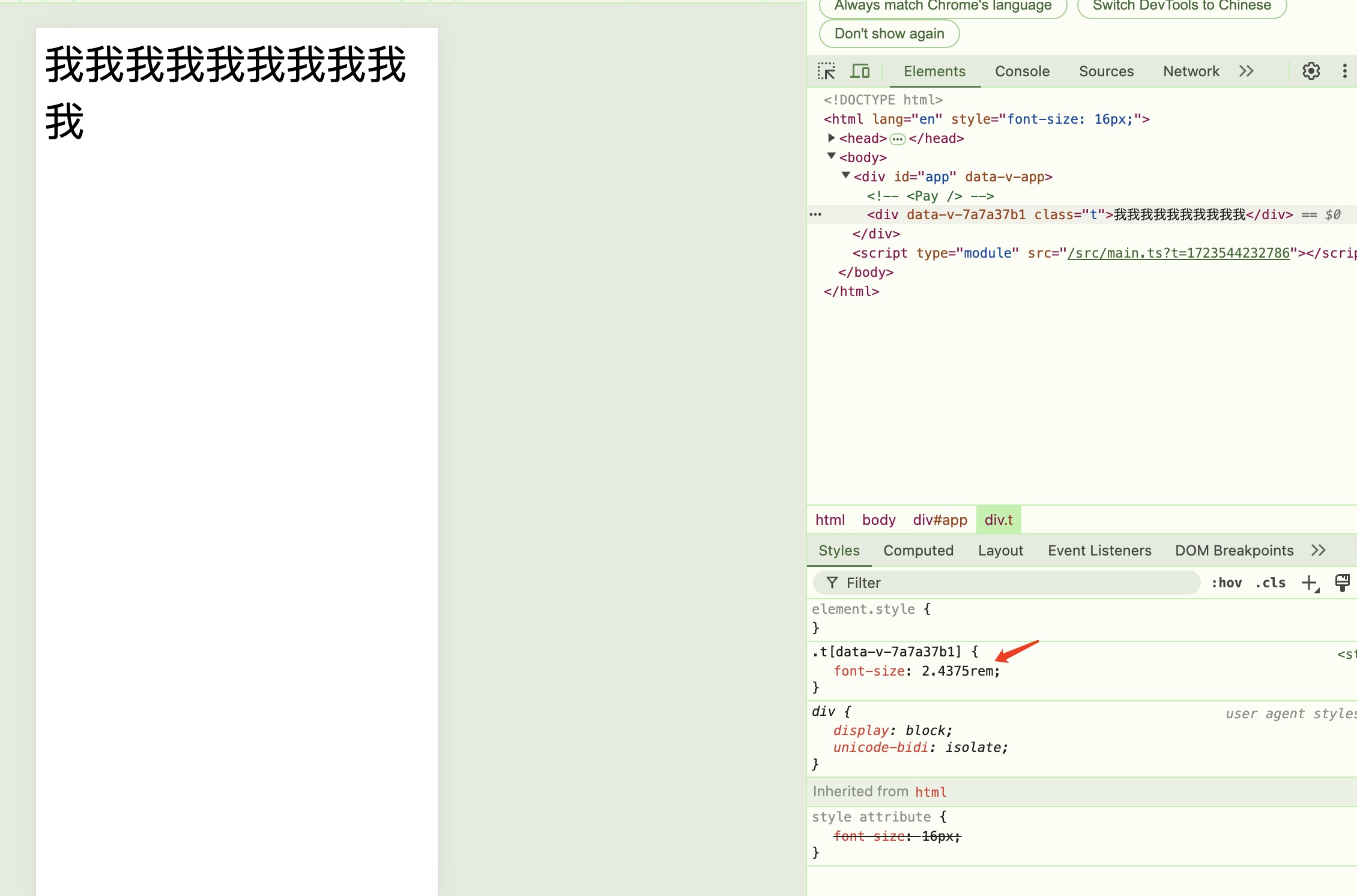This screenshot has height=896, width=1357.
Task: Toggle the .cls class editor
Action: pyautogui.click(x=1270, y=583)
